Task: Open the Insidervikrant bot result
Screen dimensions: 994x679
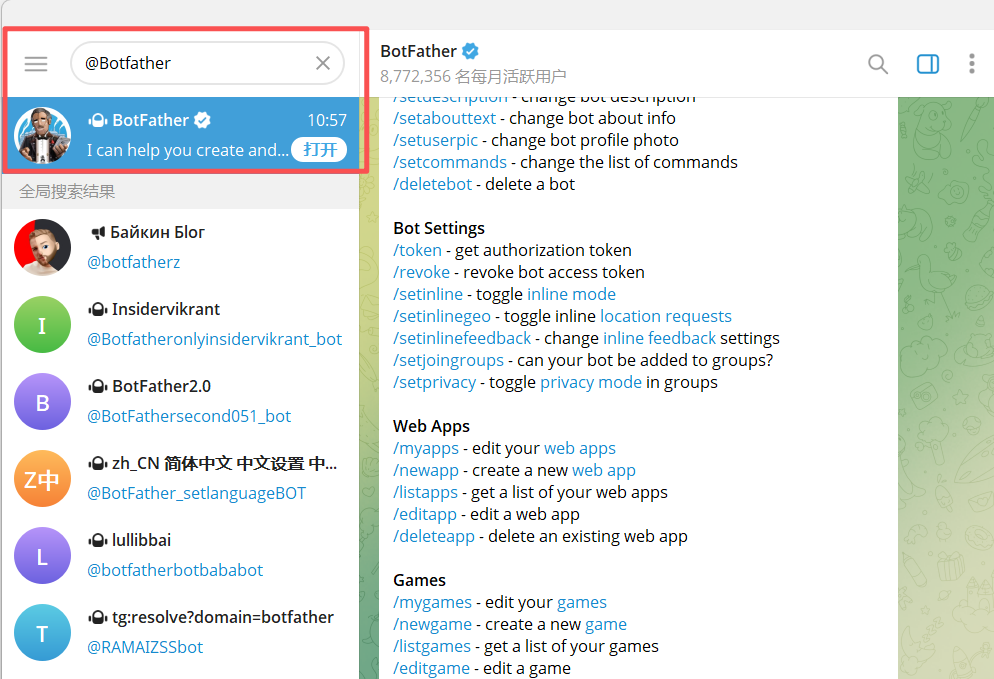Action: point(181,325)
